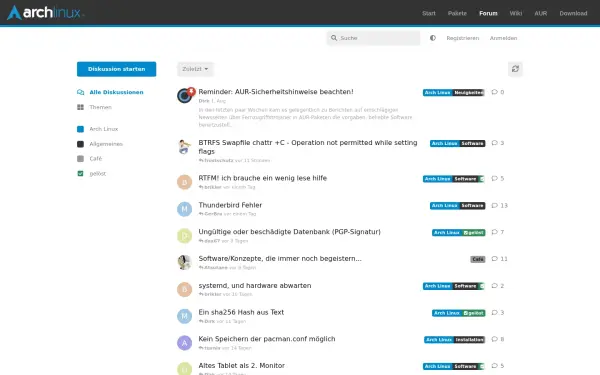
Task: Start a new discussion with Diskussion starten
Action: [116, 69]
